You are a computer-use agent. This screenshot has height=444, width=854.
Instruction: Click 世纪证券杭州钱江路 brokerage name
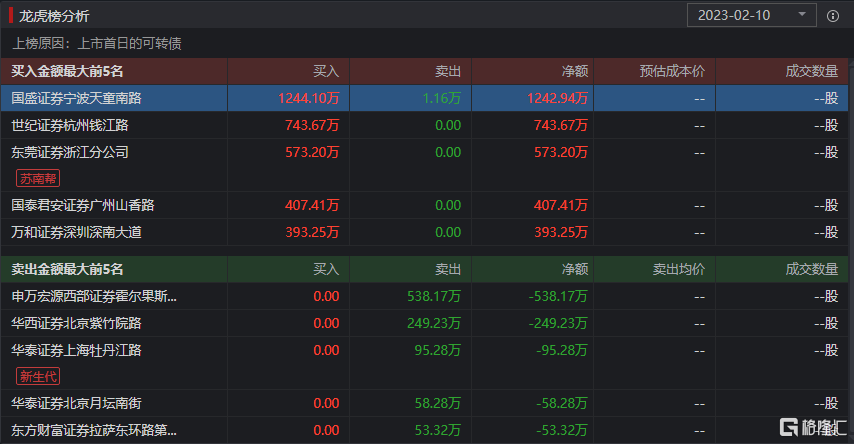coord(70,125)
